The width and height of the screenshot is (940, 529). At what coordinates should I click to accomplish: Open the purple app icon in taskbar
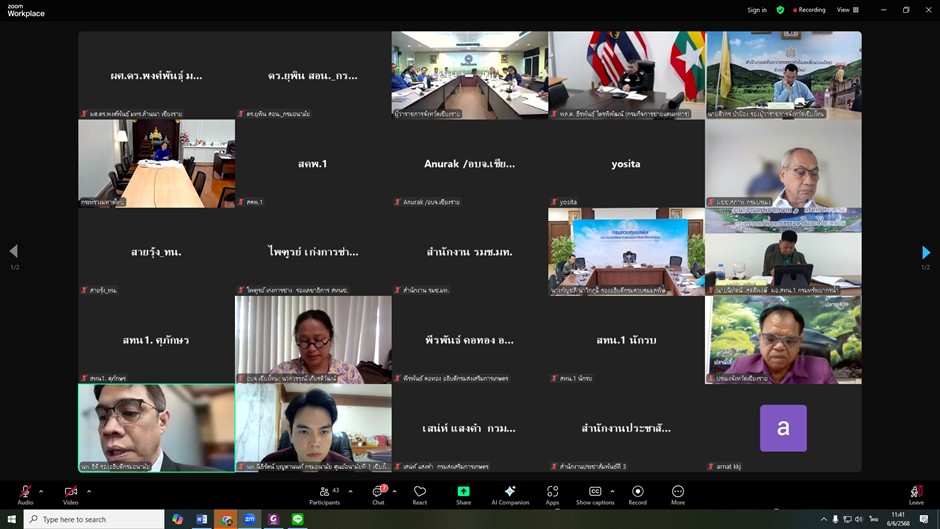coord(273,519)
